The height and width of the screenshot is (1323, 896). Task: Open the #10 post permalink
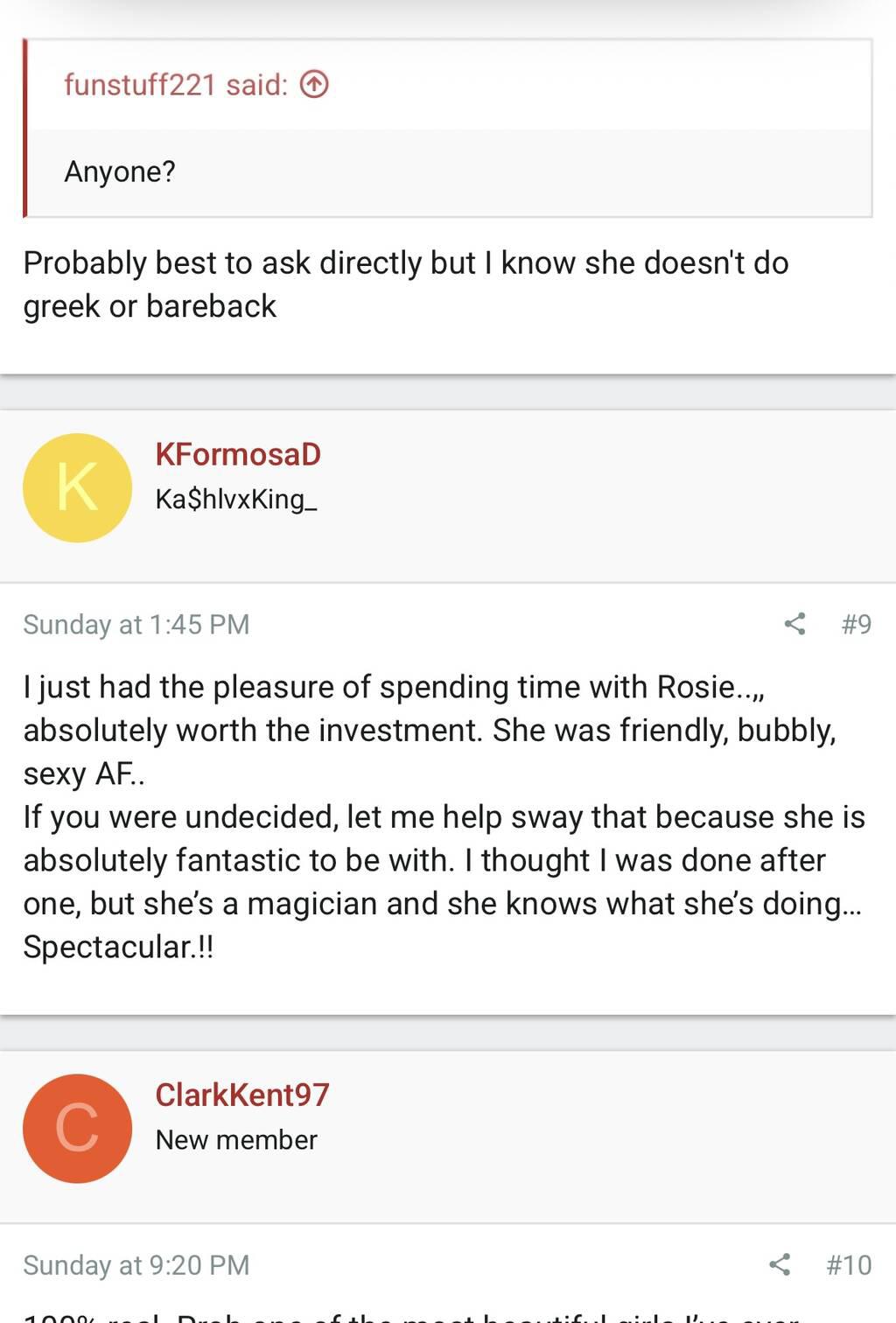(849, 1264)
